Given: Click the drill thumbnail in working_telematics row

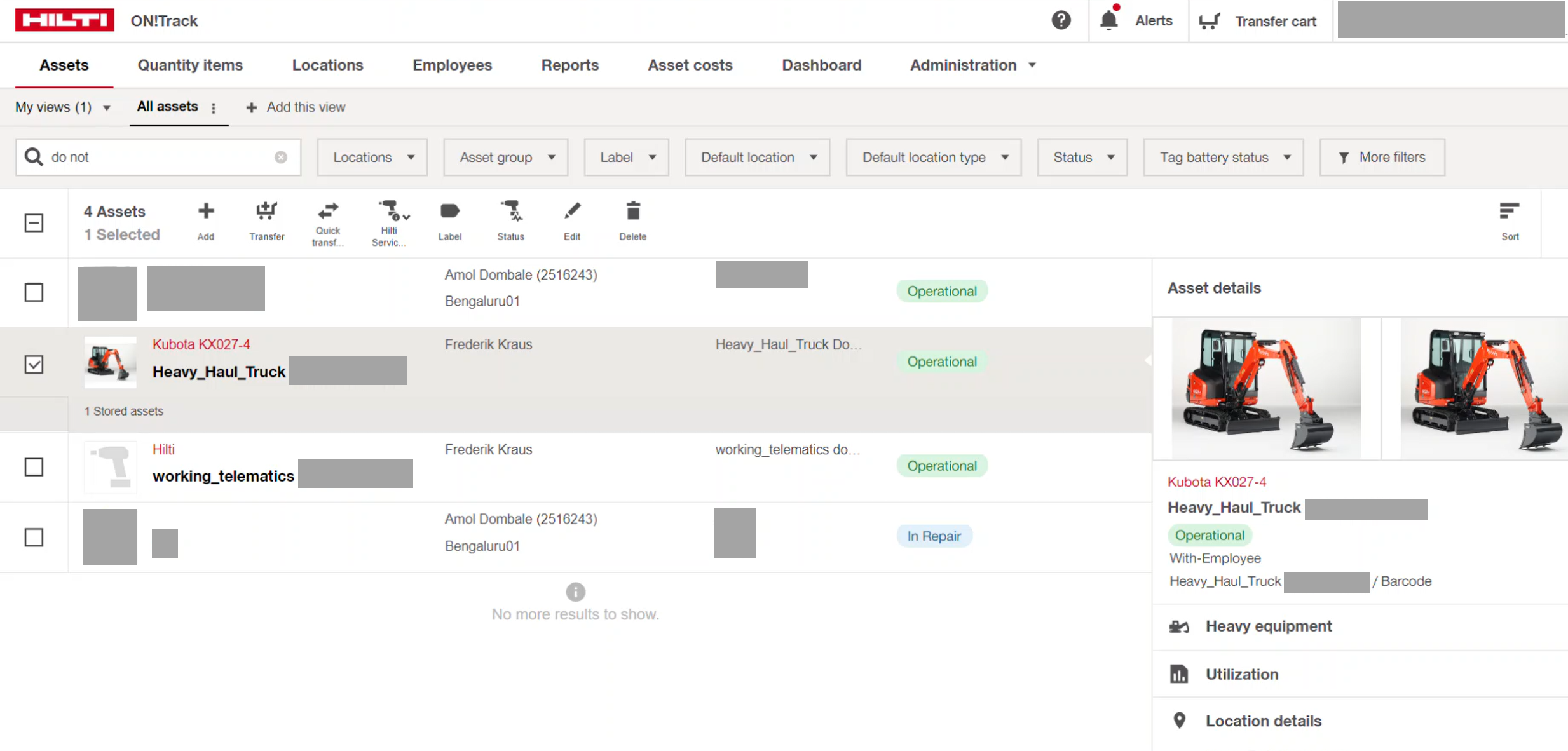Looking at the screenshot, I should [110, 467].
